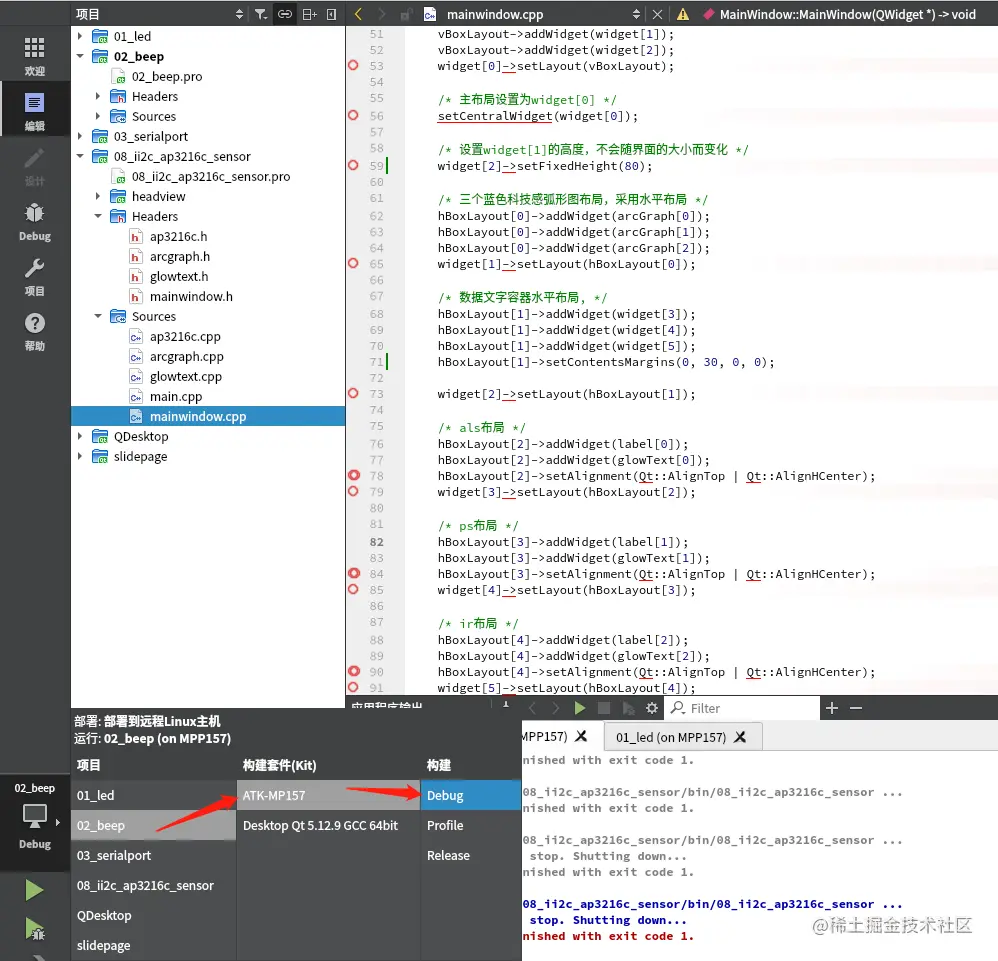Viewport: 998px width, 961px height.
Task: Select QDesktop in kit selector project list
Action: click(153, 915)
